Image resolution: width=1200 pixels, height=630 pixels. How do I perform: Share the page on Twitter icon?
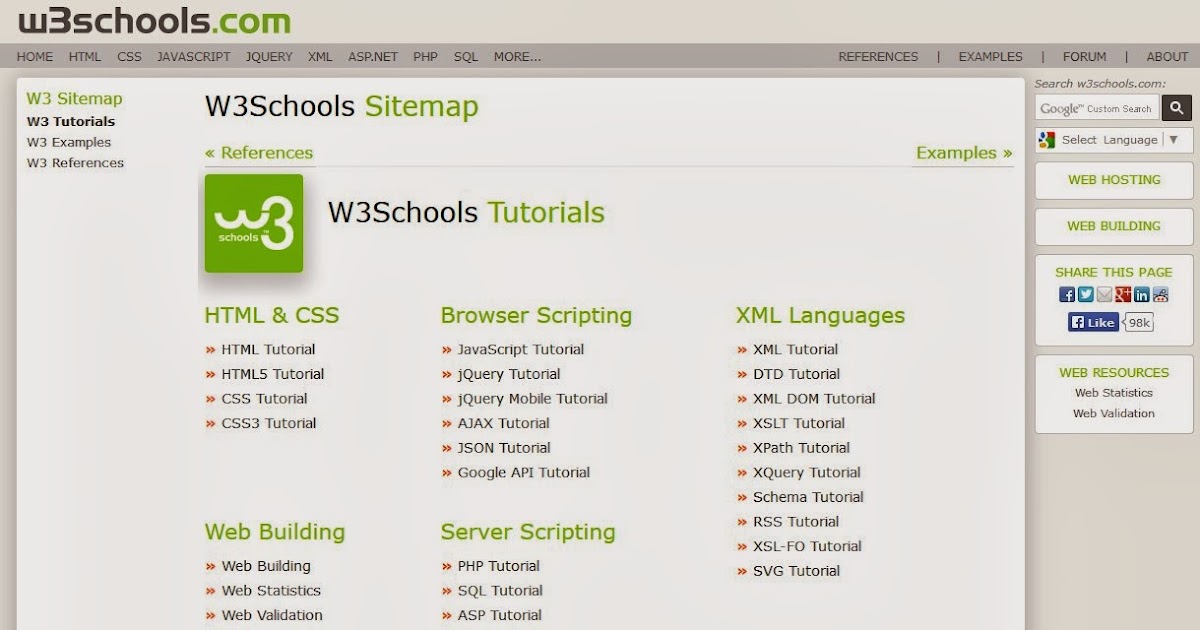(x=1086, y=294)
